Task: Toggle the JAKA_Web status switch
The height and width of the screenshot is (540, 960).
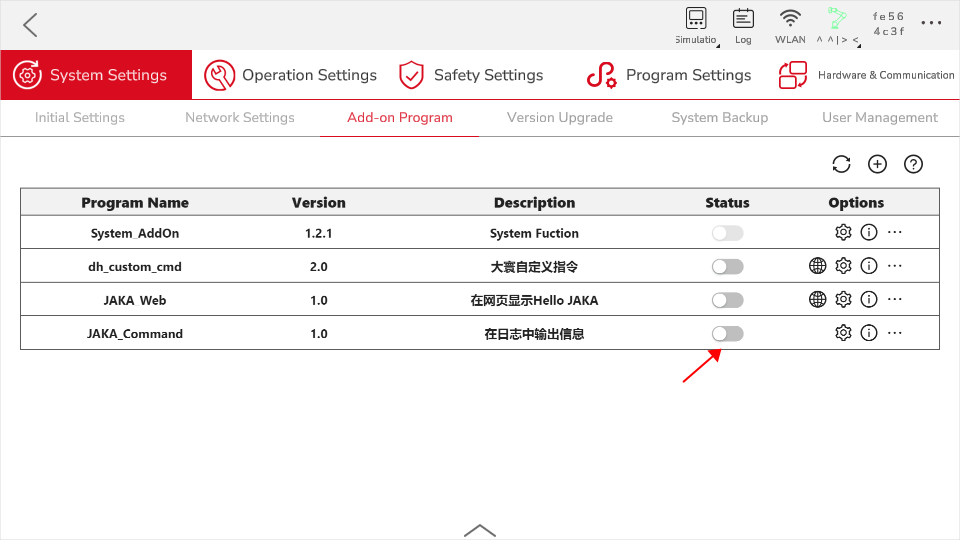Action: point(727,300)
